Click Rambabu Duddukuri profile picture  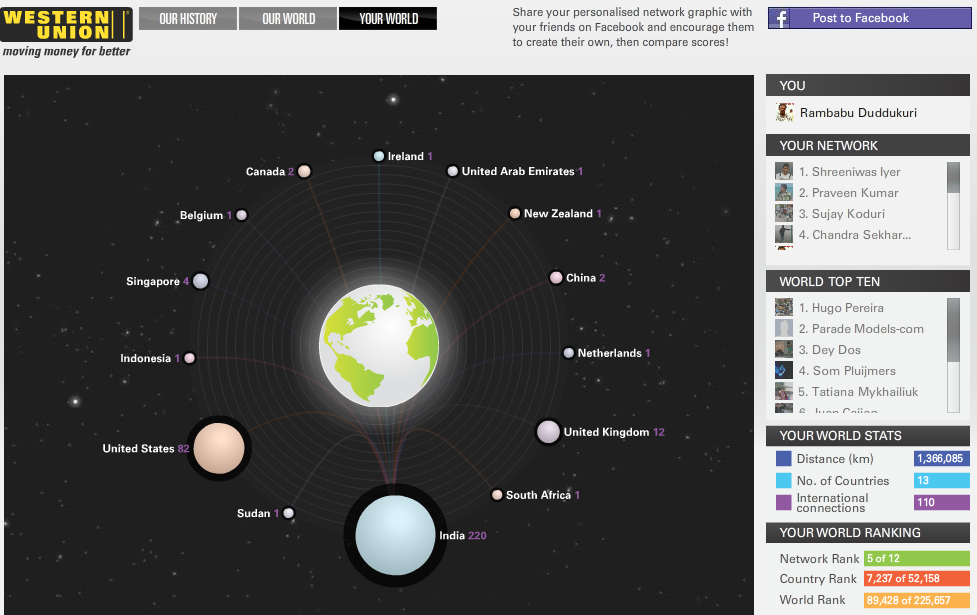784,112
